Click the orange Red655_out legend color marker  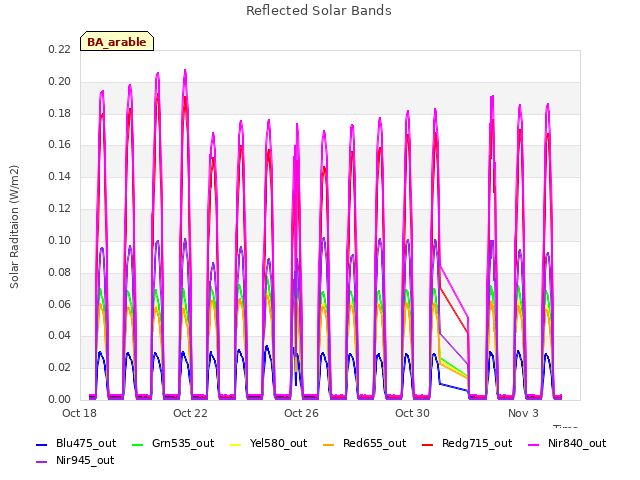(329, 444)
